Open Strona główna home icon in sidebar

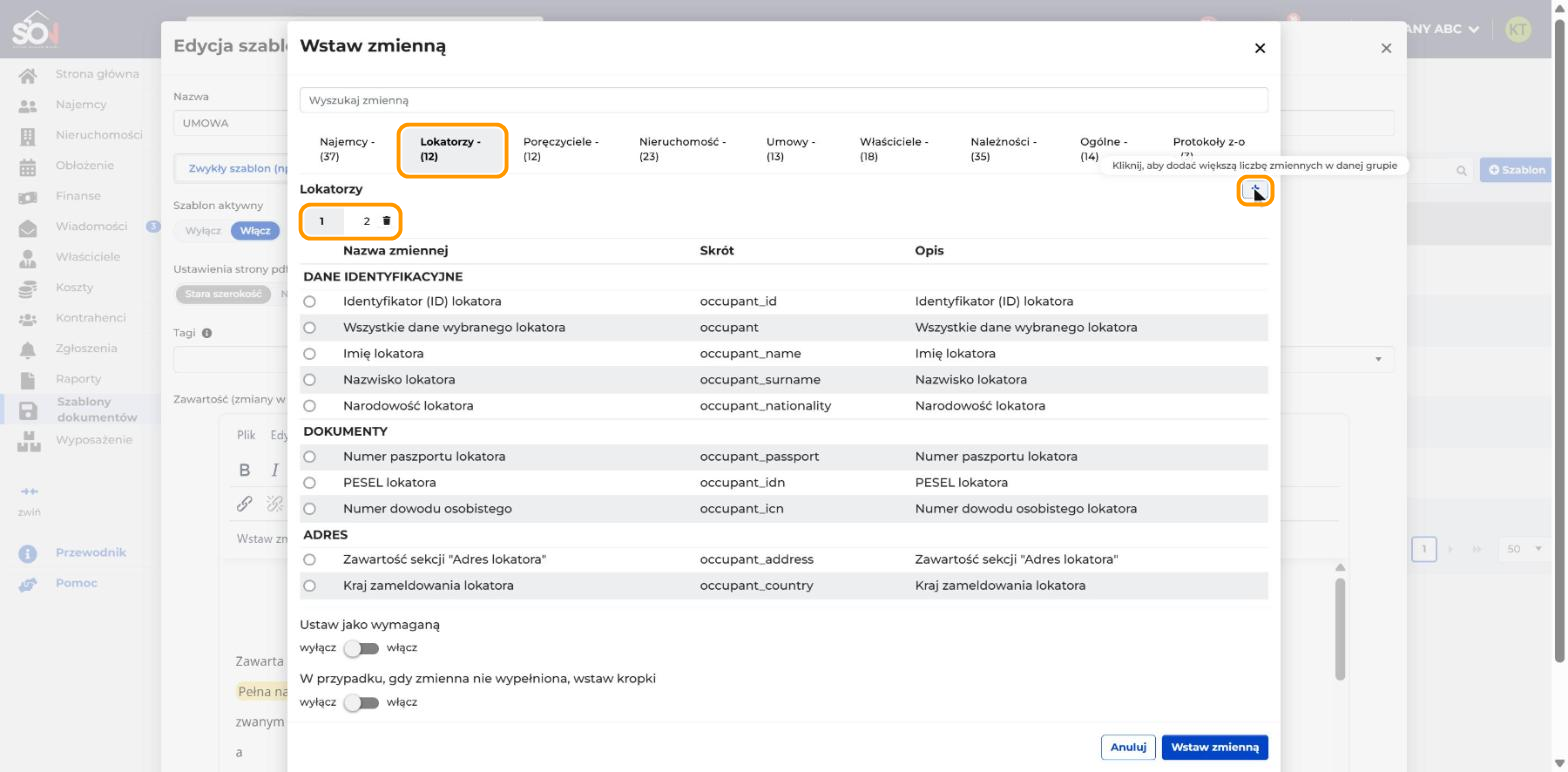tap(28, 75)
